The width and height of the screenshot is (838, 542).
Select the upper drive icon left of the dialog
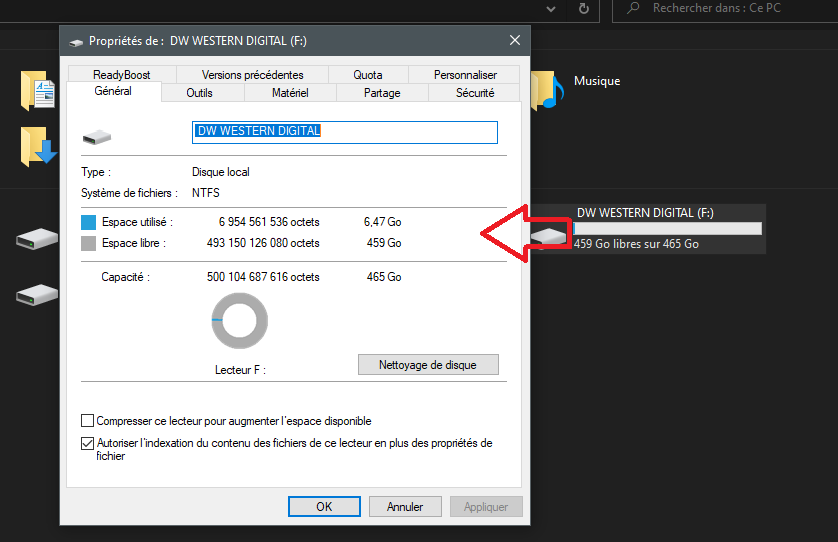(37, 238)
